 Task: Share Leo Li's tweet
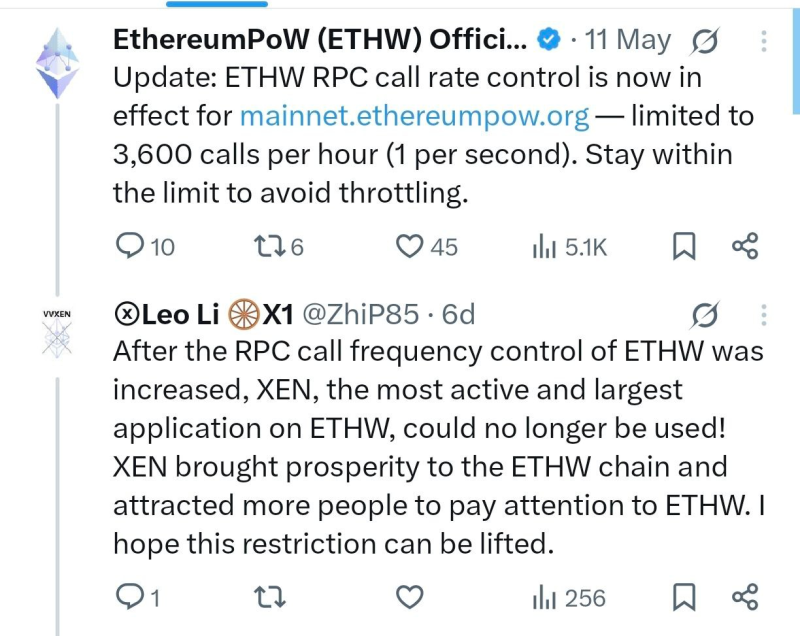(x=745, y=597)
